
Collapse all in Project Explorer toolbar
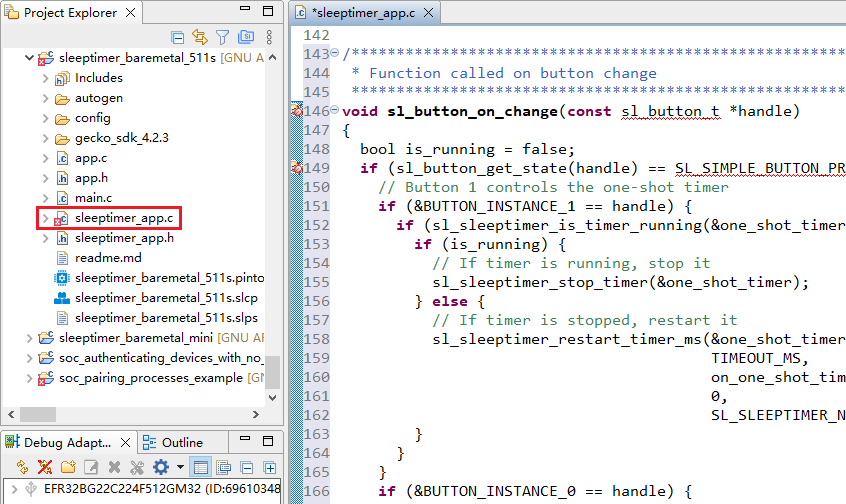(178, 37)
